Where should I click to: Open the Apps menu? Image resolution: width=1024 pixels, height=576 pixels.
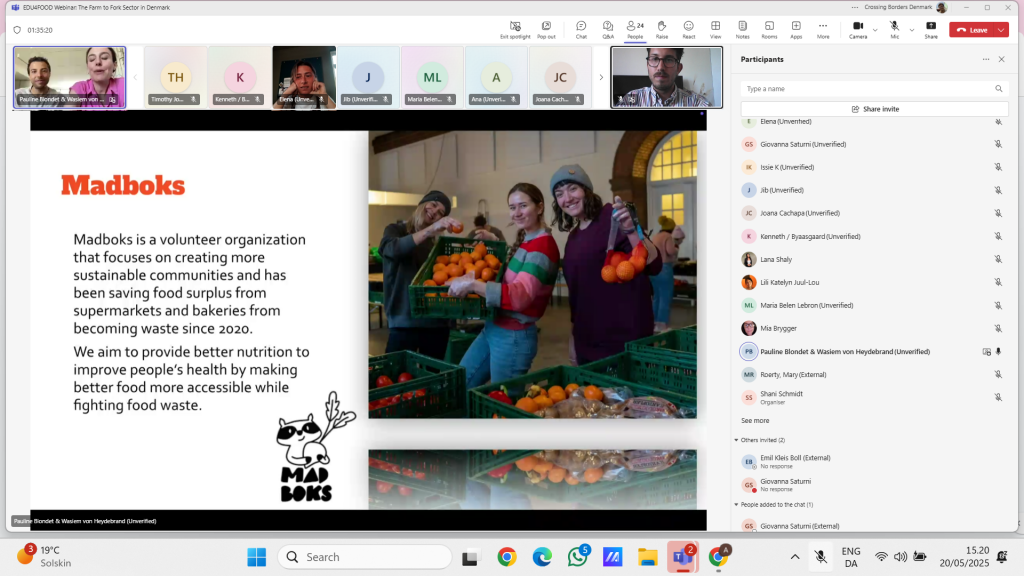point(796,29)
